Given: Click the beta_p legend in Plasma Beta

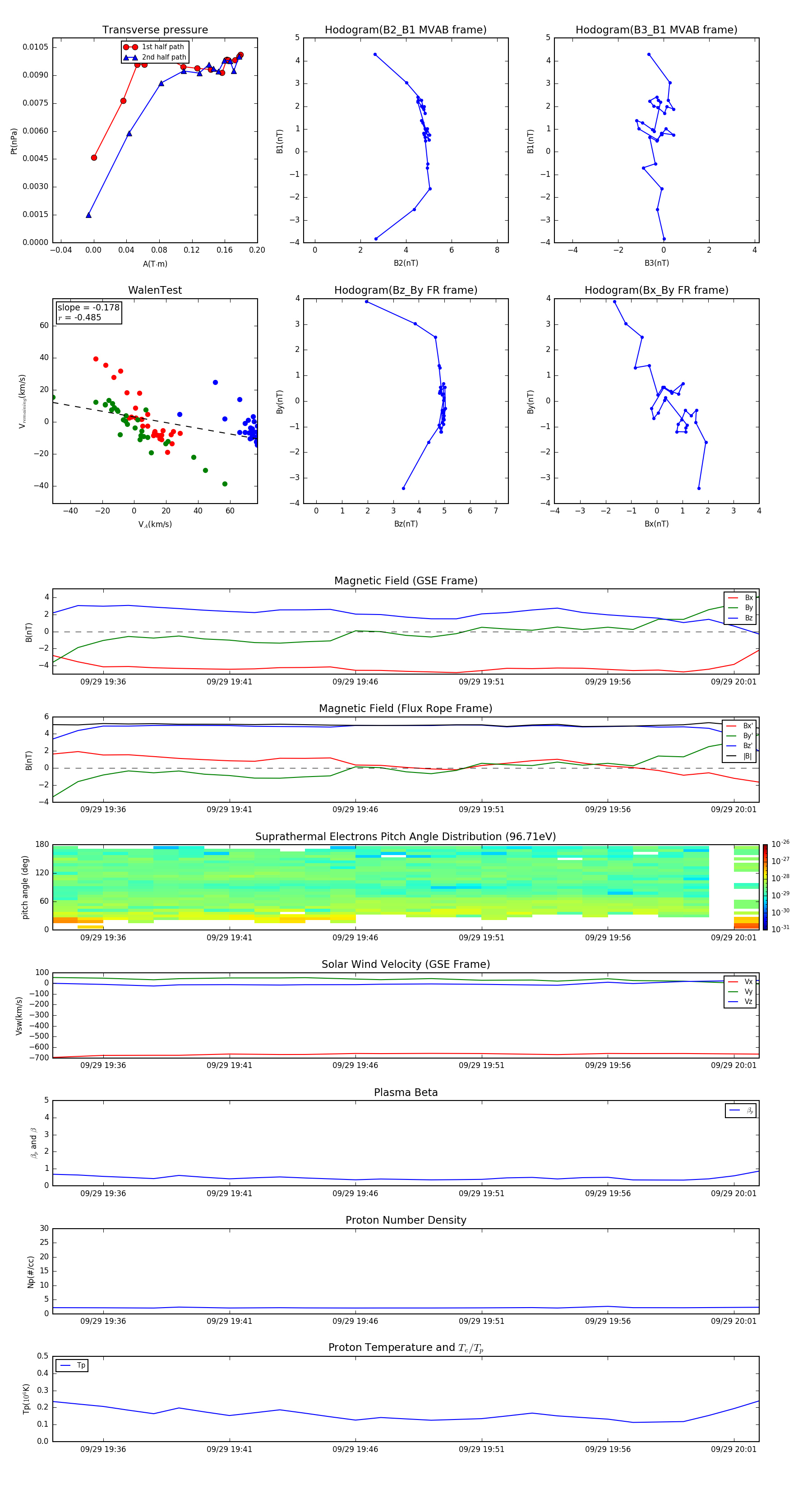Looking at the screenshot, I should (x=741, y=1110).
